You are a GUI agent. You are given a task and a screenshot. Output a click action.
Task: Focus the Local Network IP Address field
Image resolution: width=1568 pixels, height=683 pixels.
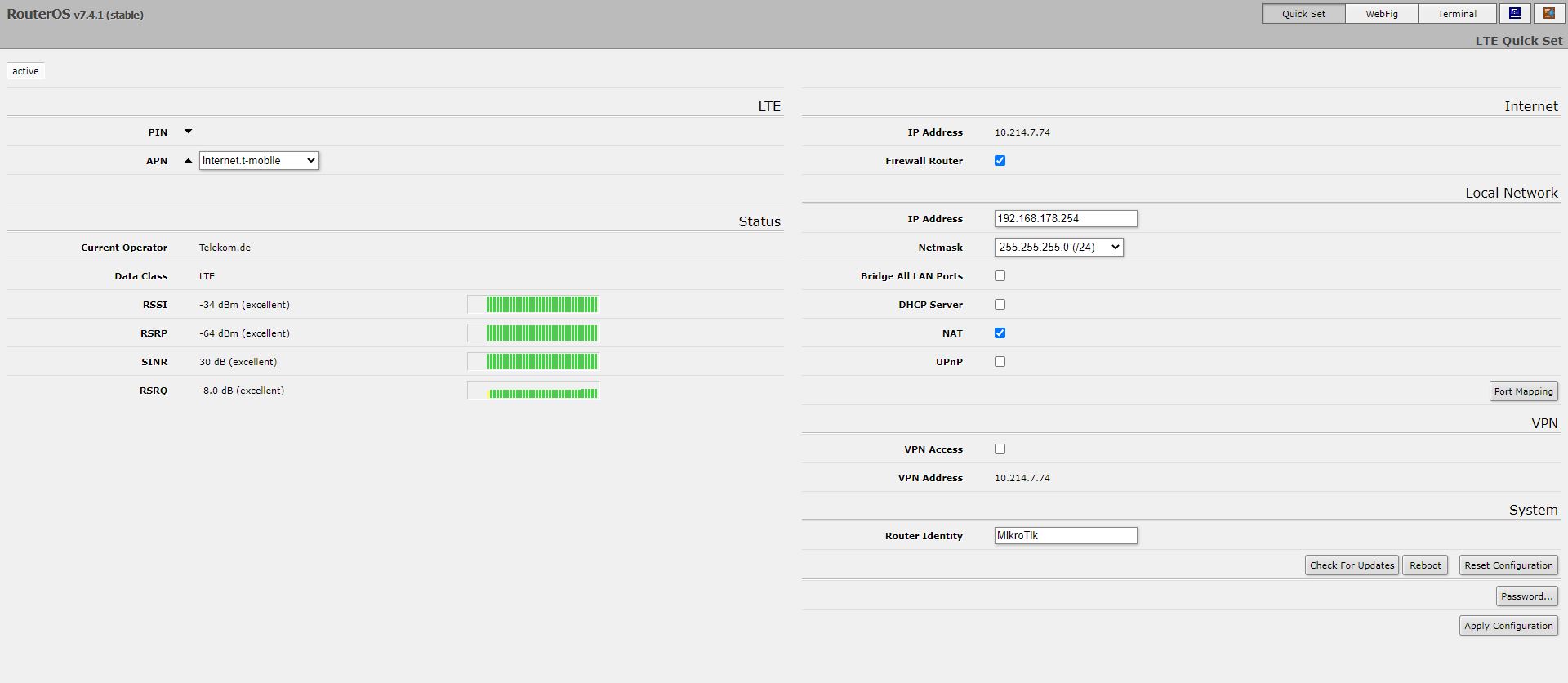(x=1066, y=218)
